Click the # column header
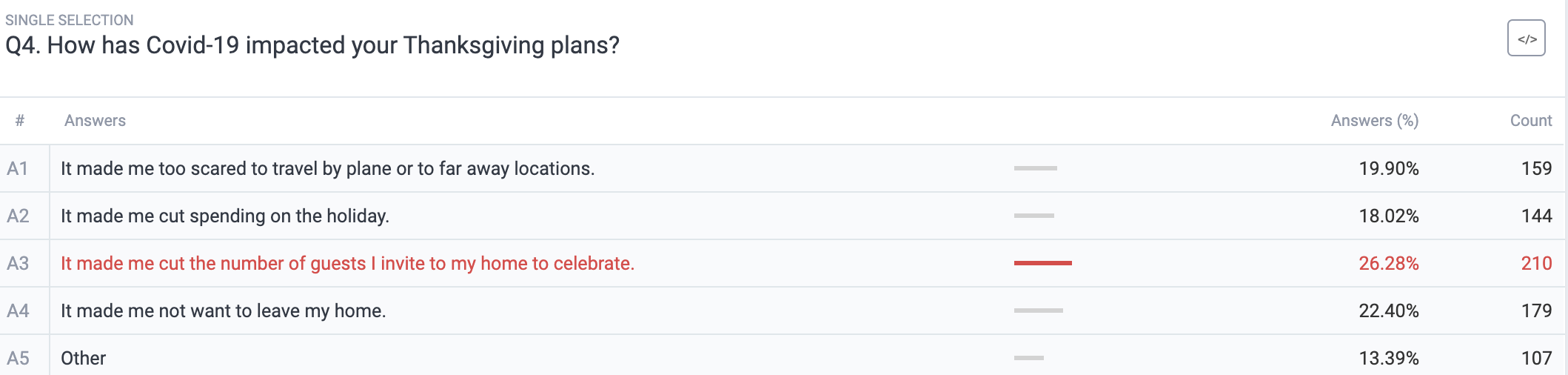Viewport: 1568px width, 375px height. point(20,121)
